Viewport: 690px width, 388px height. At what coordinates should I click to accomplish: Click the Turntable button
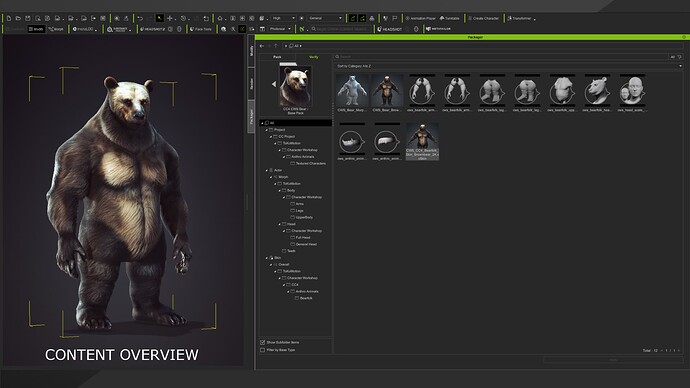(449, 18)
